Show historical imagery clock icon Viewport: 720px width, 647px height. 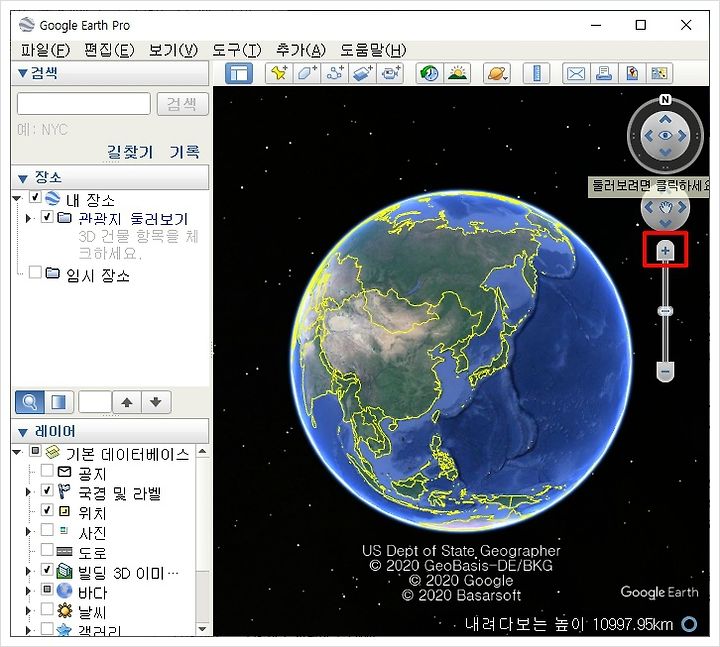(429, 73)
